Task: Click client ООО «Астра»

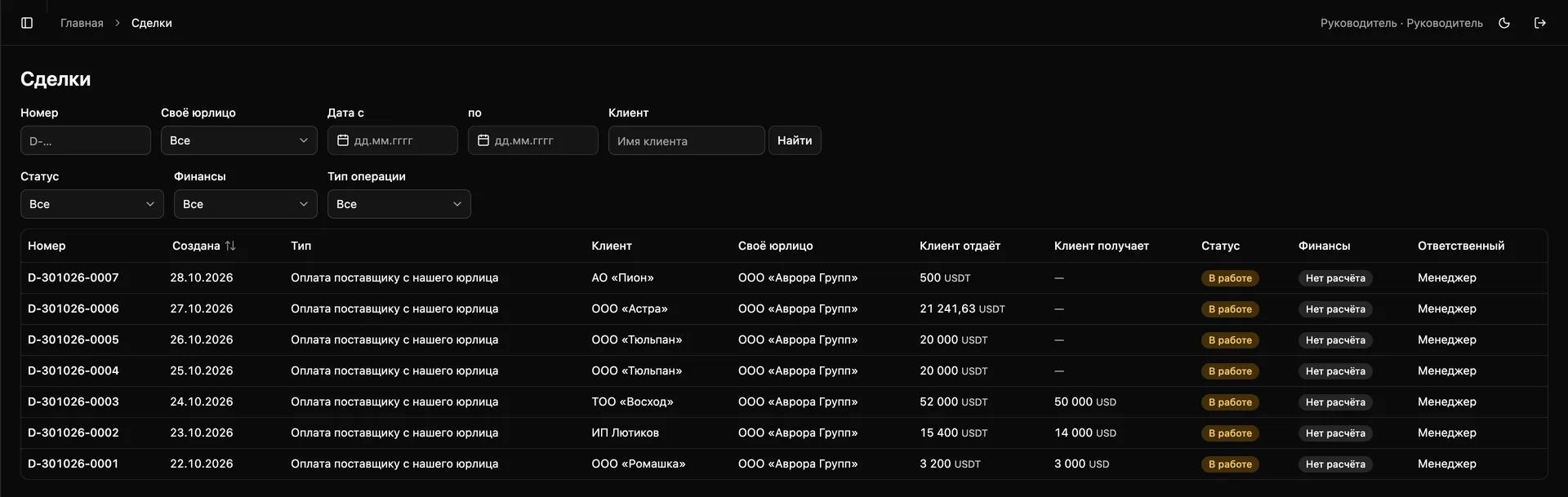Action: pos(630,308)
